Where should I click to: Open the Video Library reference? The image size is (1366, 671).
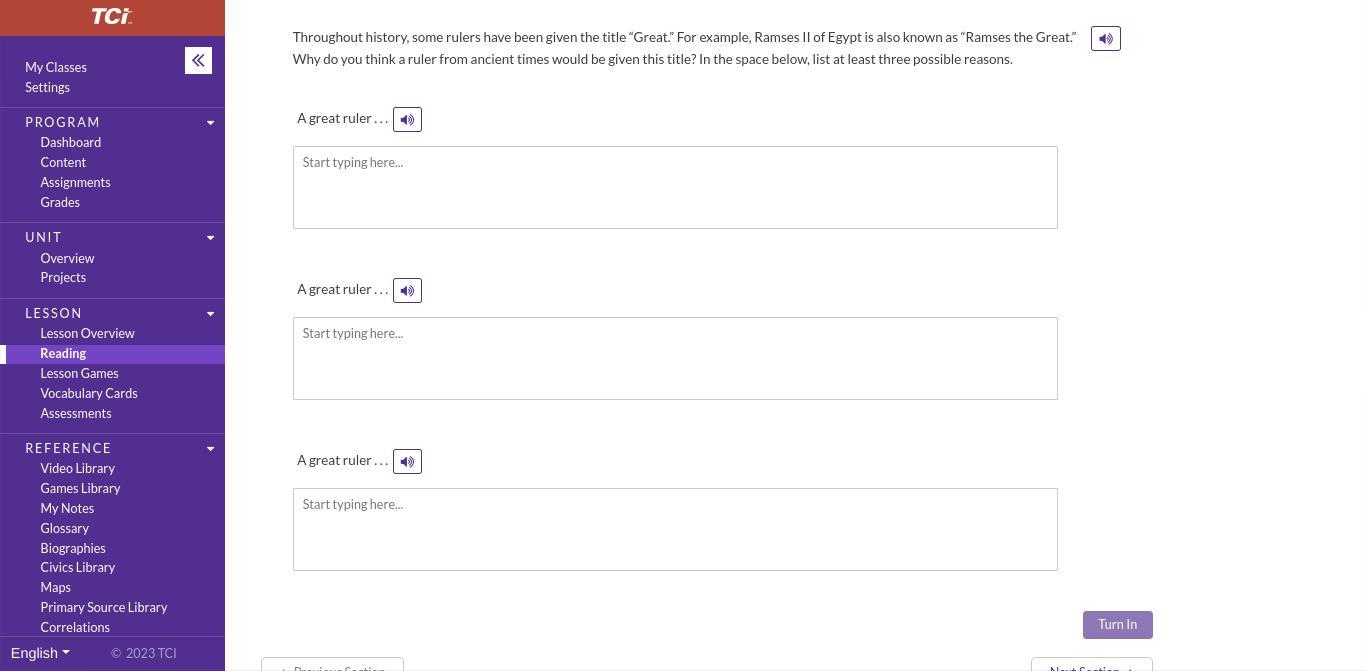[x=77, y=469]
